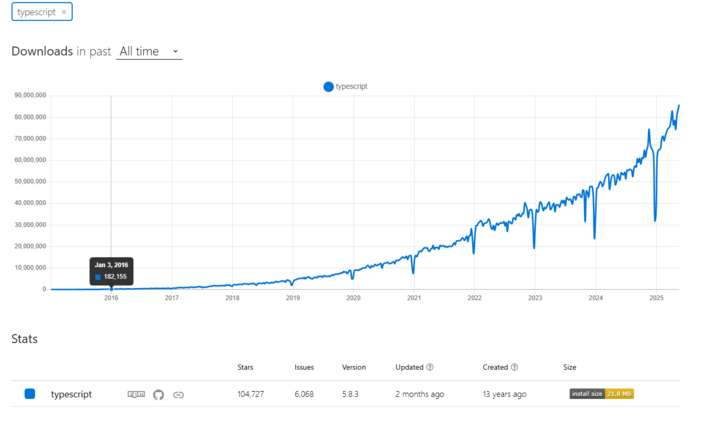Click the 2023 x-axis label
This screenshot has width=720, height=423.
coord(535,298)
